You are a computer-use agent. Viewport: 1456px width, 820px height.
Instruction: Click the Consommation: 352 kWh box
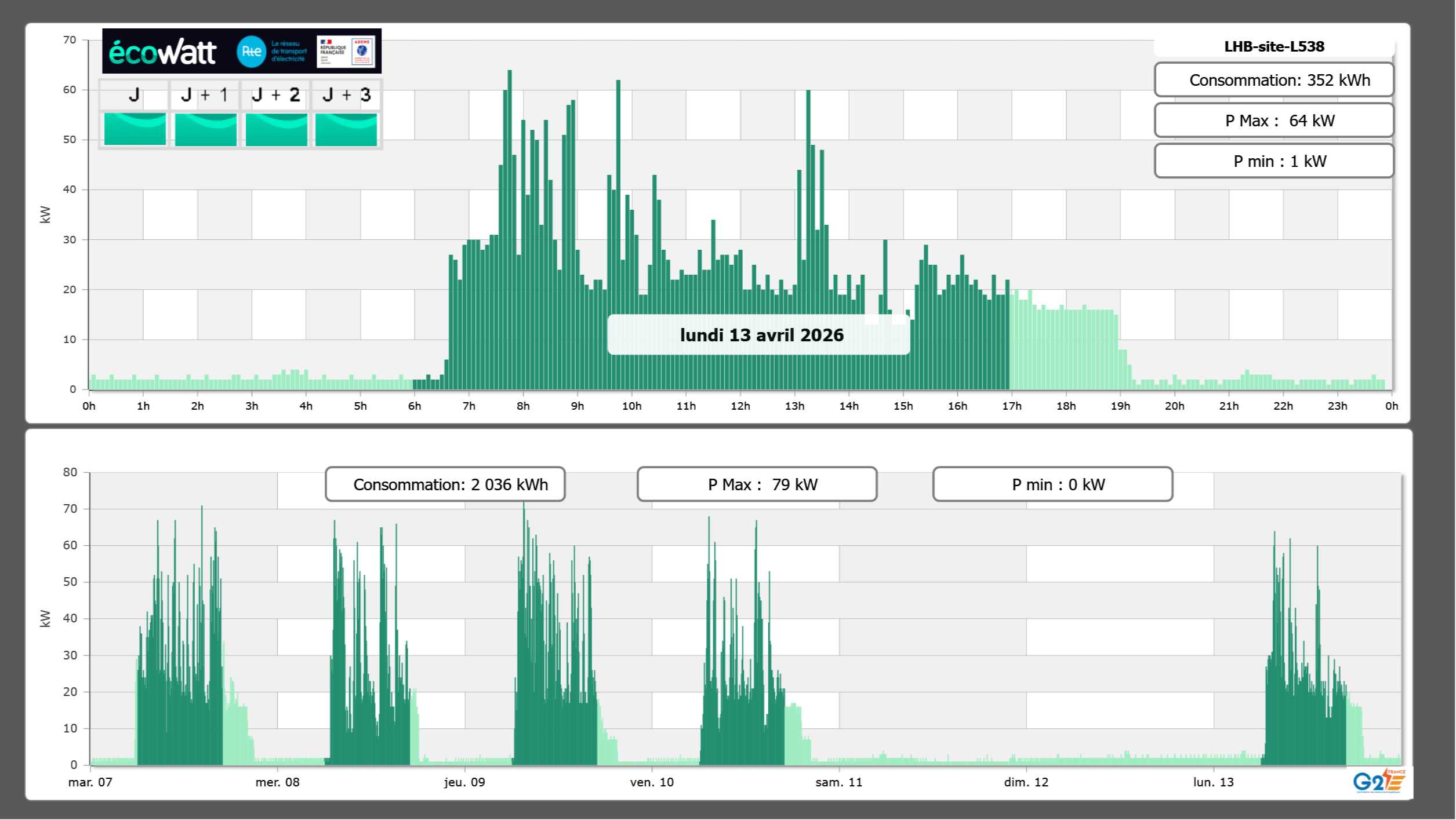(x=1274, y=80)
